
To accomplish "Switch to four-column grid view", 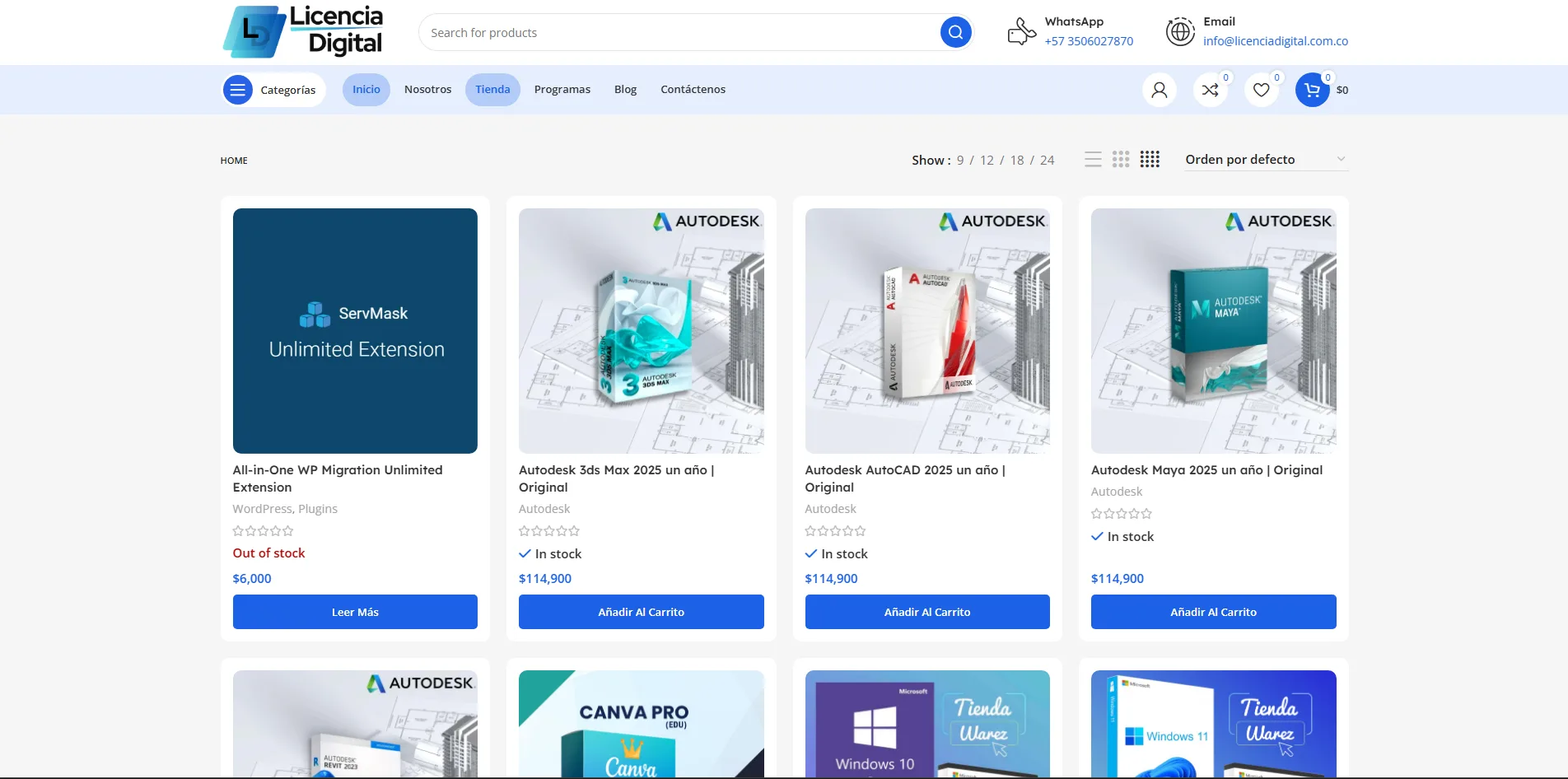I will coord(1150,160).
